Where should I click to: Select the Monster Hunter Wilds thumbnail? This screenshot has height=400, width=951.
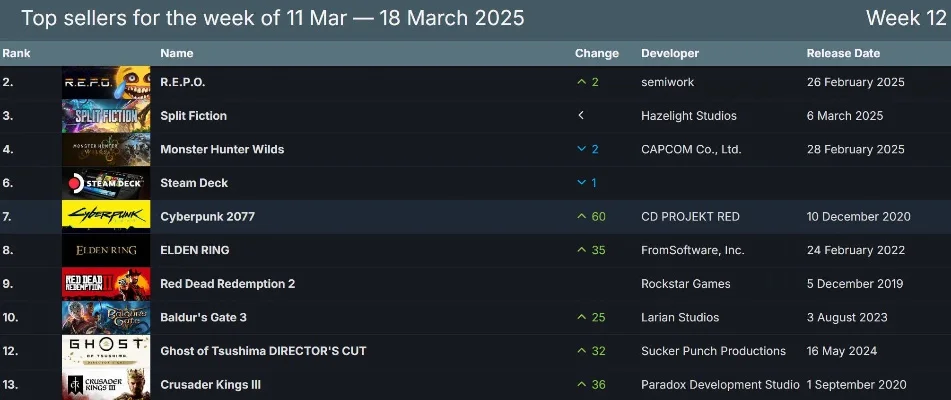106,149
